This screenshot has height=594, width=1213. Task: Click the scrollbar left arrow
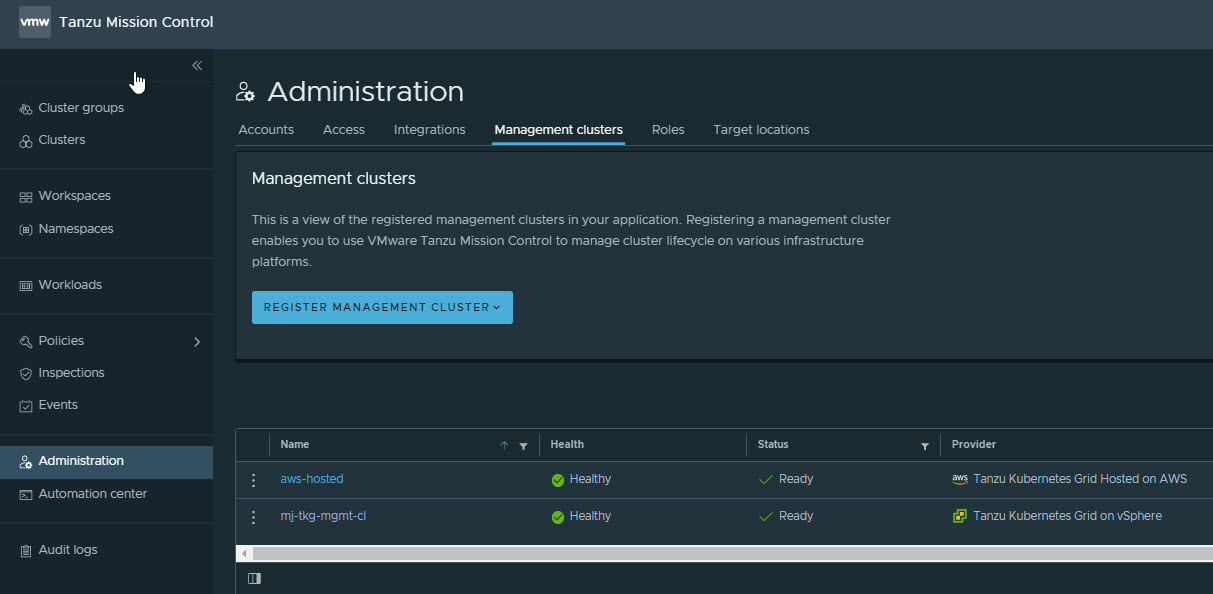tap(244, 553)
